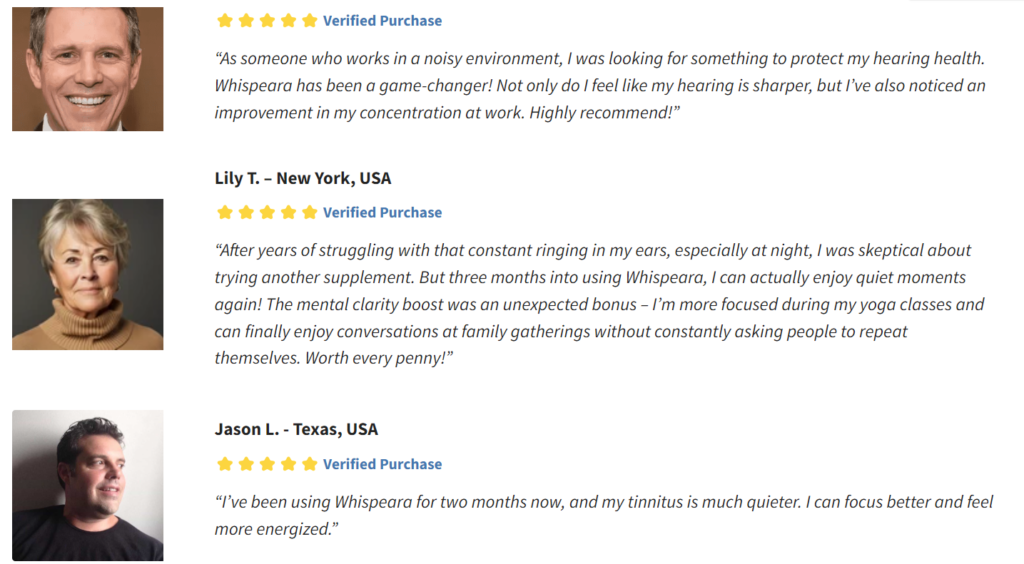Click the Lily T. – New York, USA heading
Viewport: 1024px width, 564px height.
click(x=303, y=178)
